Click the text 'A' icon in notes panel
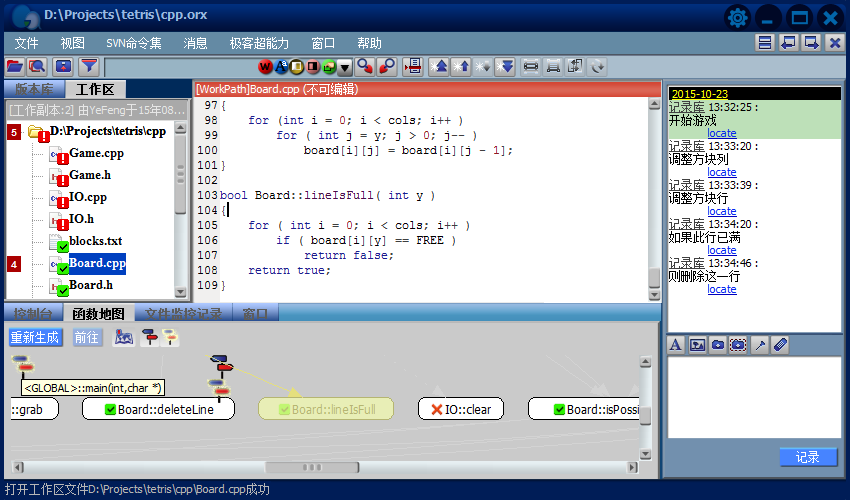The height and width of the screenshot is (500, 850). (x=675, y=345)
